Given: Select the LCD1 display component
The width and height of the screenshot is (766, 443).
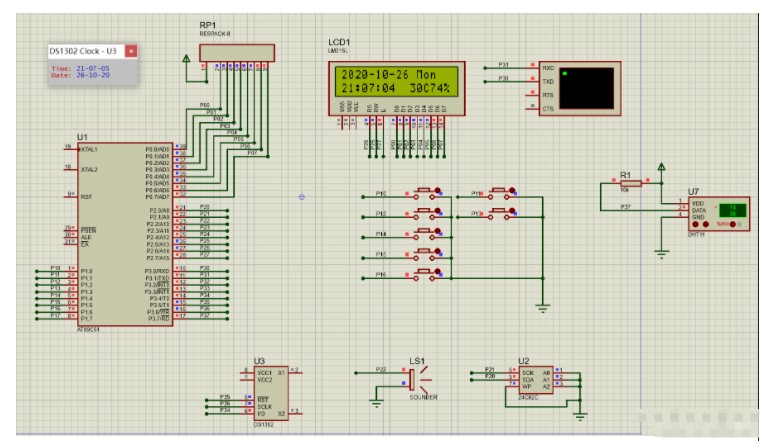Looking at the screenshot, I should (395, 82).
